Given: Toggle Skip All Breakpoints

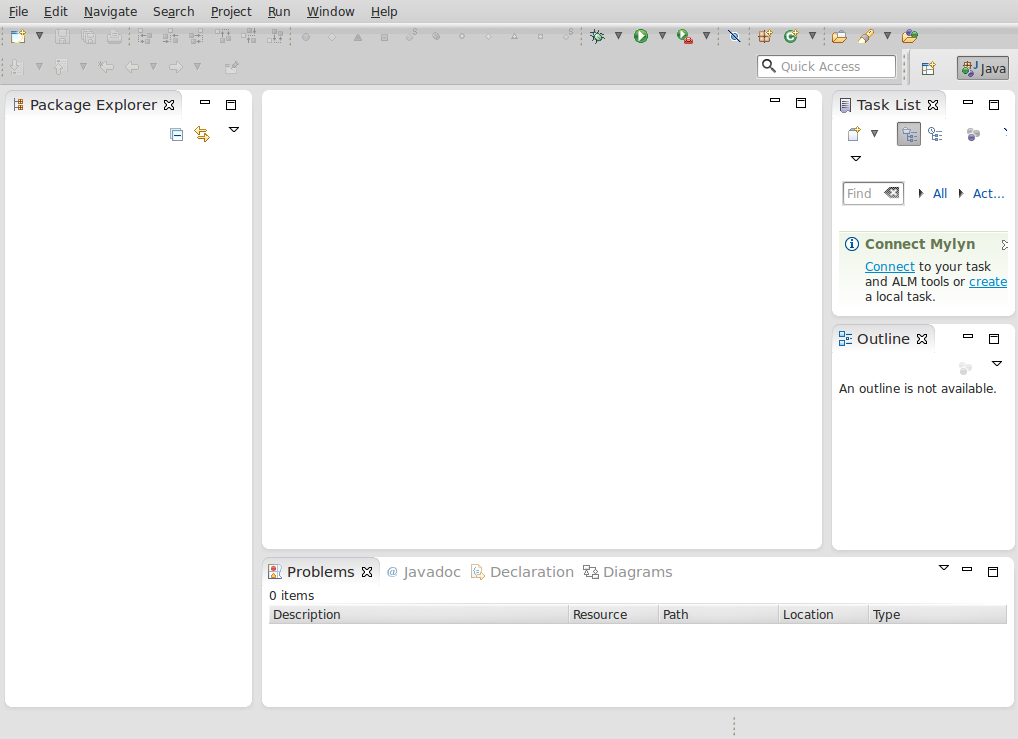Looking at the screenshot, I should pyautogui.click(x=735, y=35).
